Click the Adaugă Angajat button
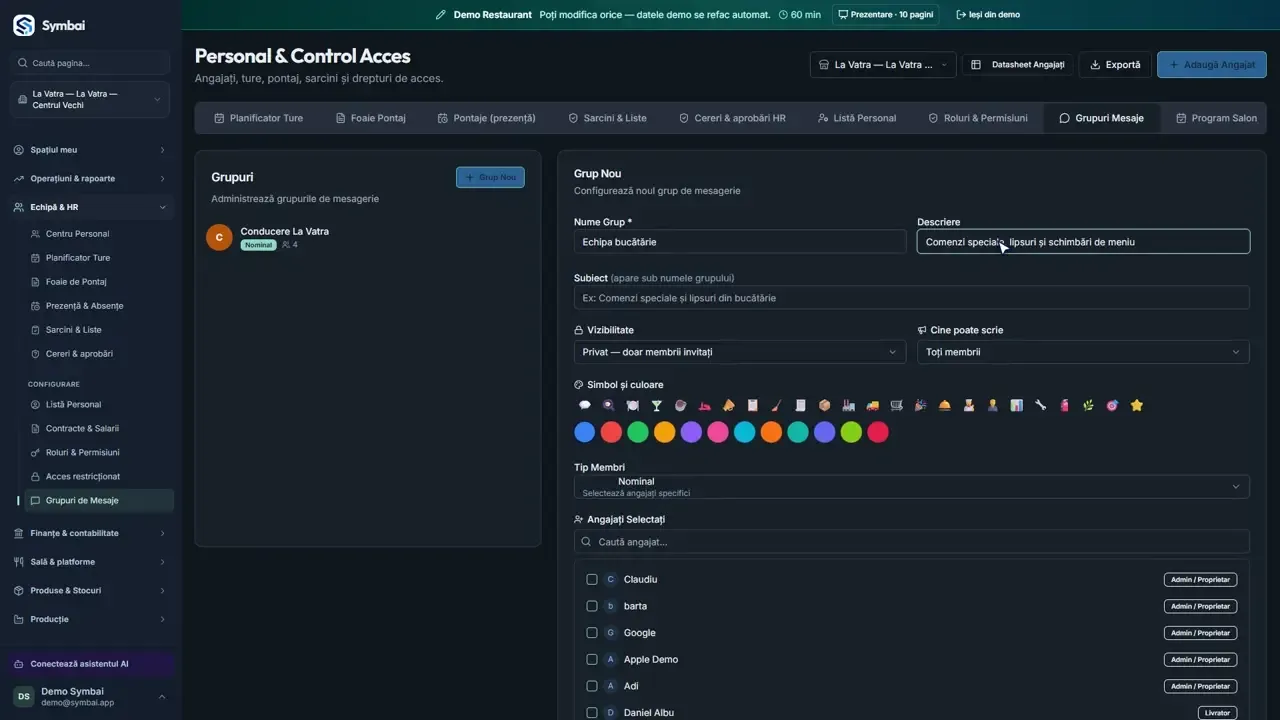Screen dimensions: 1280x720 [x=1211, y=65]
